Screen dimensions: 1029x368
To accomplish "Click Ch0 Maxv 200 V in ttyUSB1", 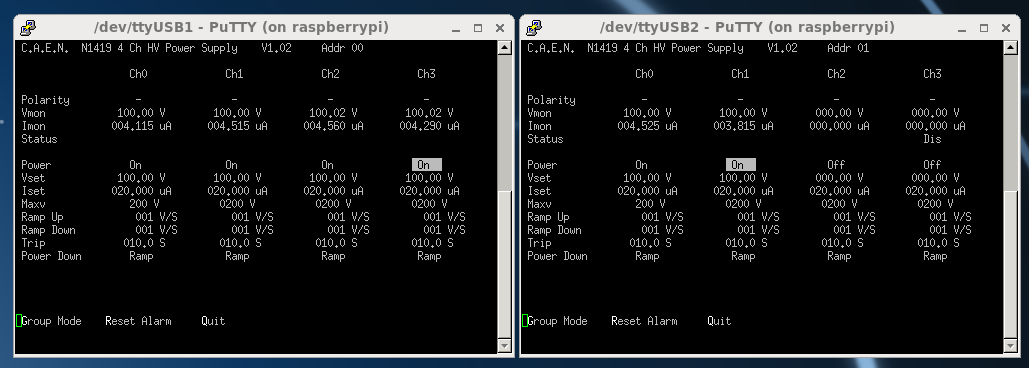I will point(144,204).
